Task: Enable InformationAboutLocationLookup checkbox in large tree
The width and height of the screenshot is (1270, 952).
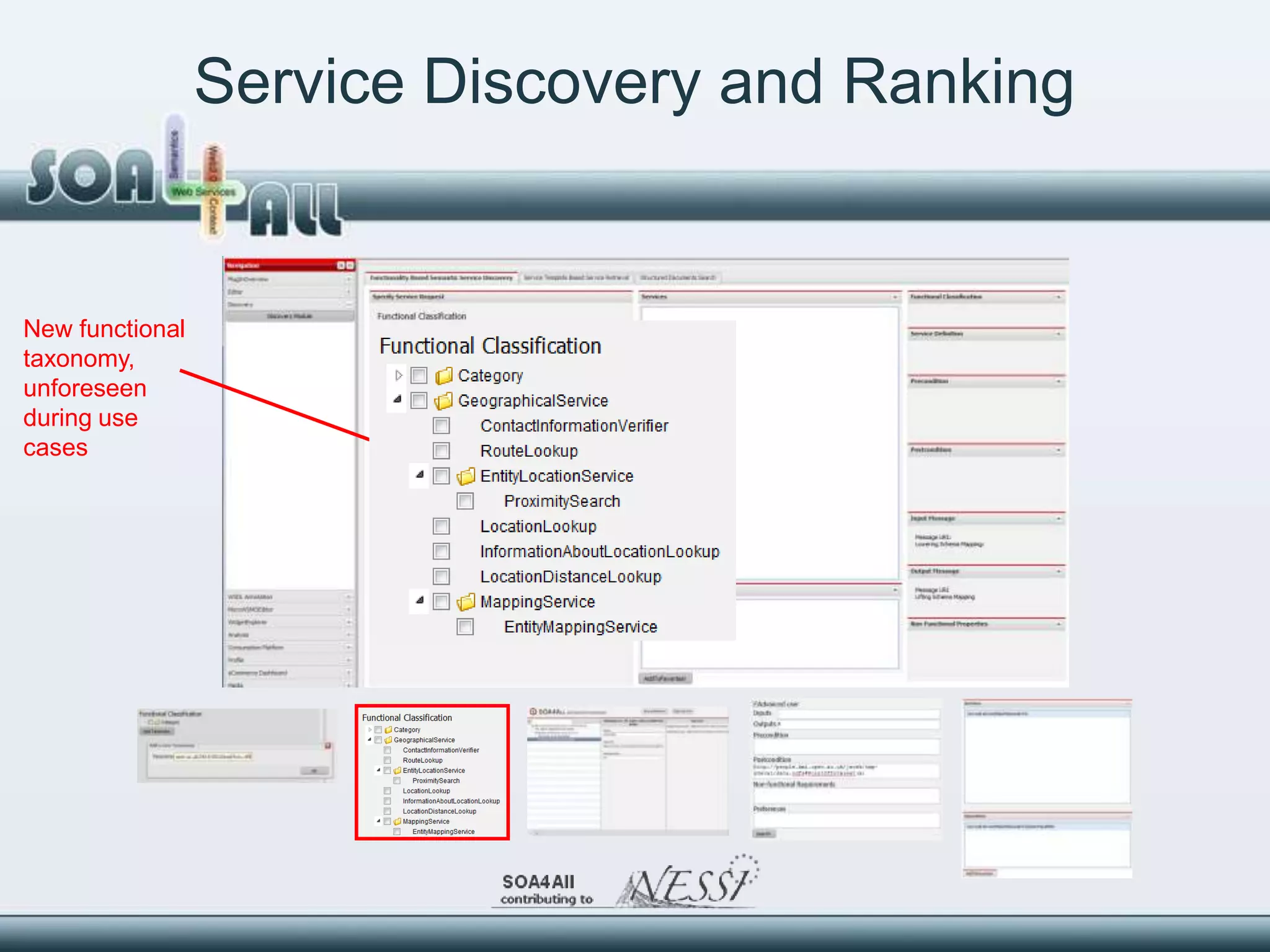Action: tap(442, 551)
